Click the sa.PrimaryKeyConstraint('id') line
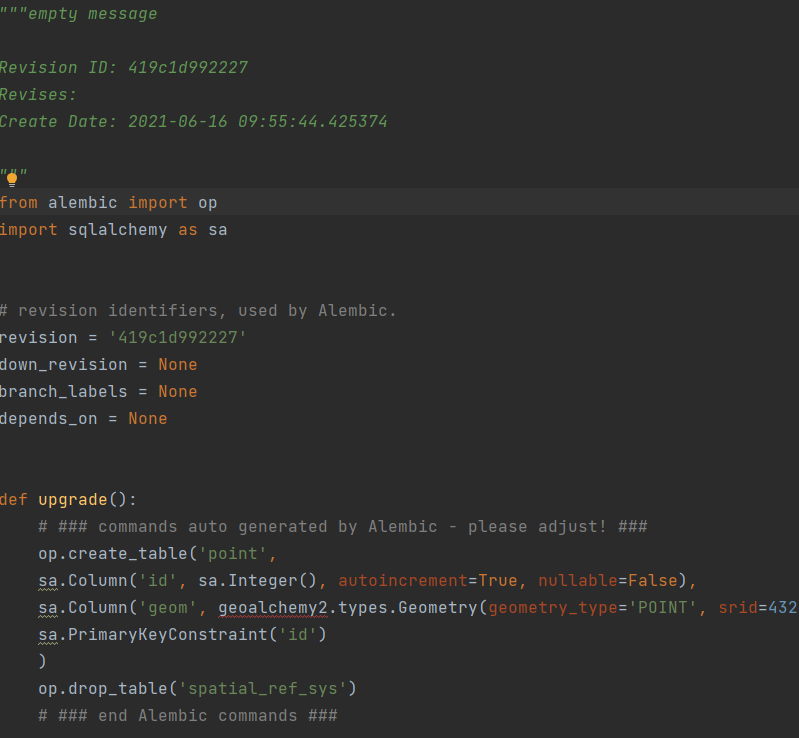This screenshot has height=738, width=799. [182, 635]
